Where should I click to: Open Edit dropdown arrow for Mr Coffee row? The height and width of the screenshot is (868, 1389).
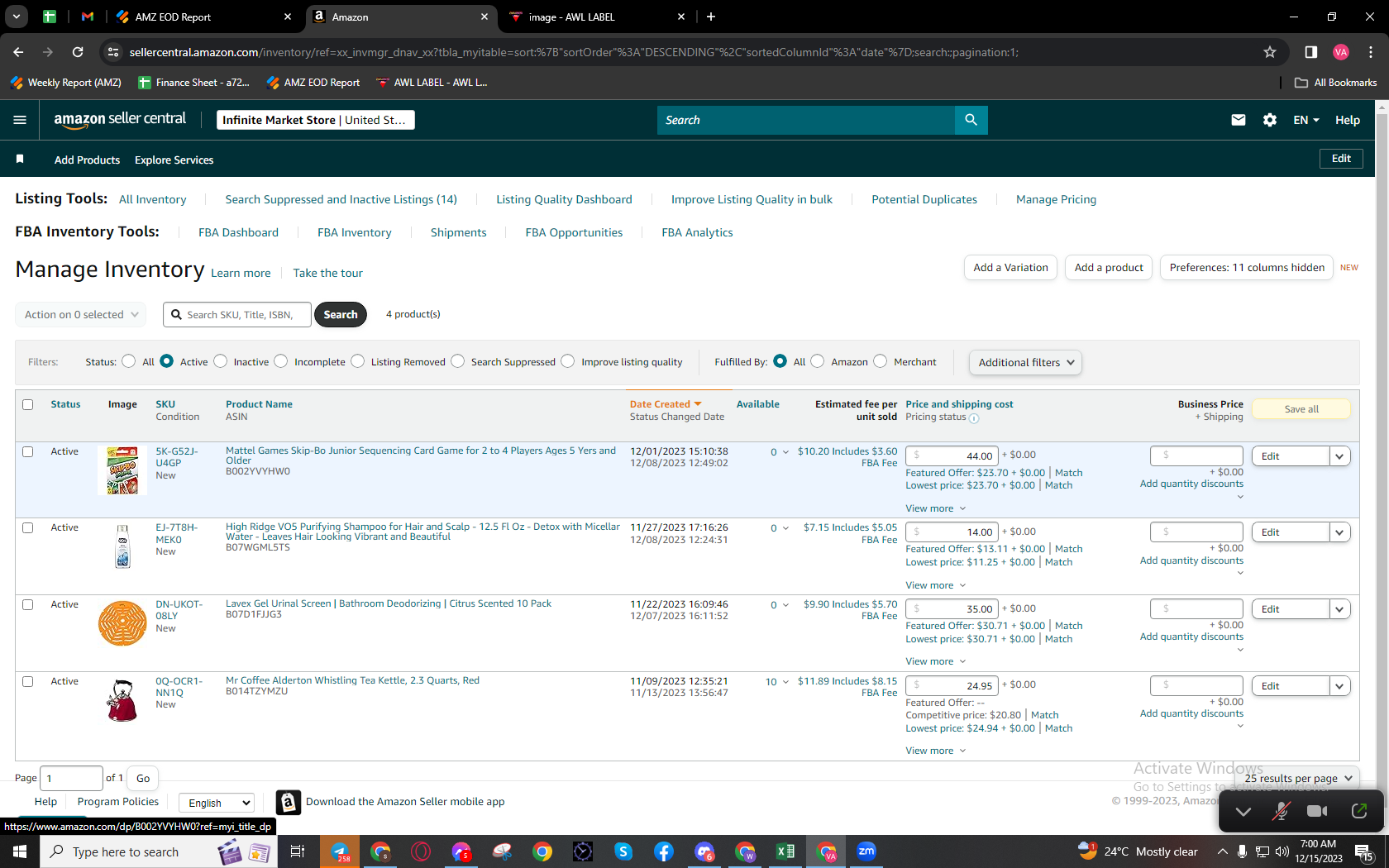(1339, 686)
